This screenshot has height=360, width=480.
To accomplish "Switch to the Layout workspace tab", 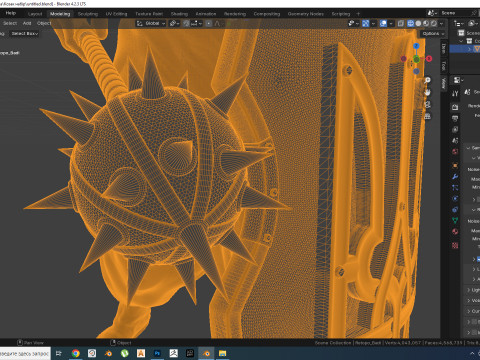I will (x=35, y=14).
